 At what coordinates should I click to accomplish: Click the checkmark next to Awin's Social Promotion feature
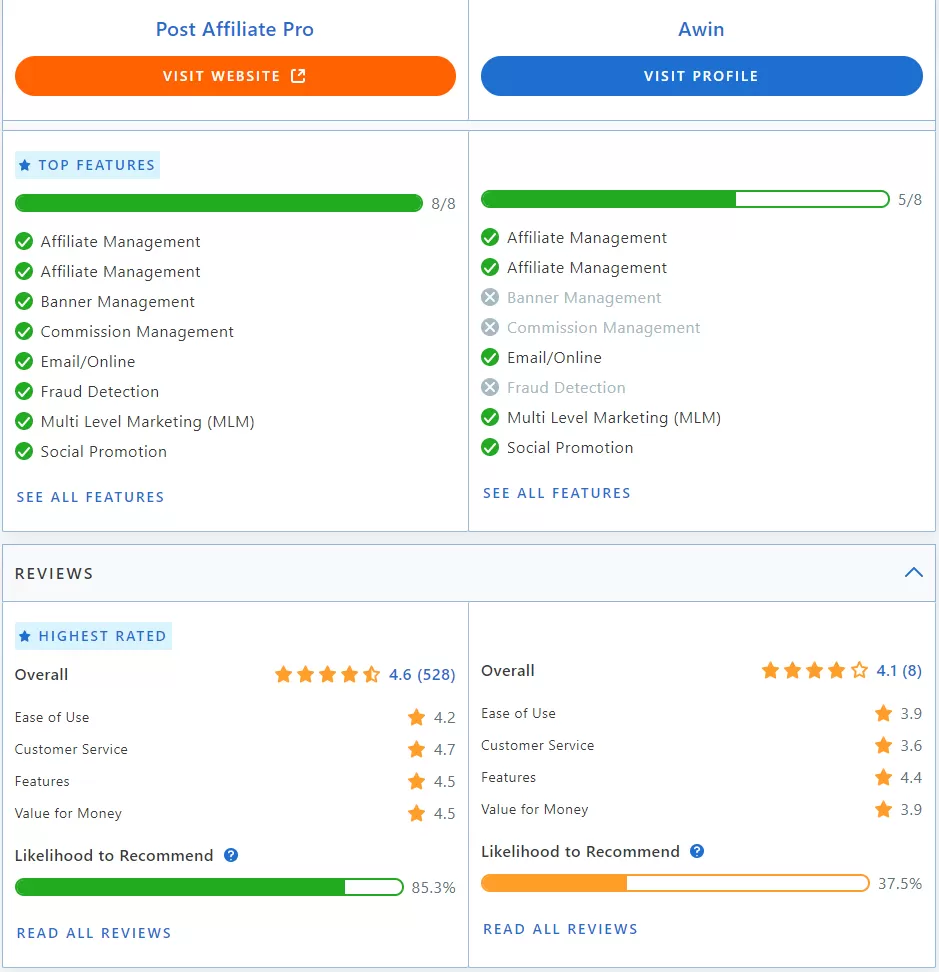tap(491, 448)
